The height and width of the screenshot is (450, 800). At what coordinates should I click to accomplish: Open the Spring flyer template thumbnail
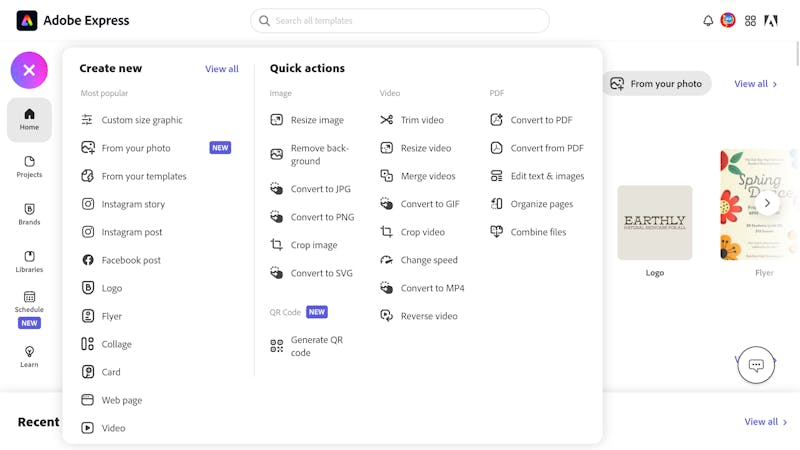click(x=759, y=205)
